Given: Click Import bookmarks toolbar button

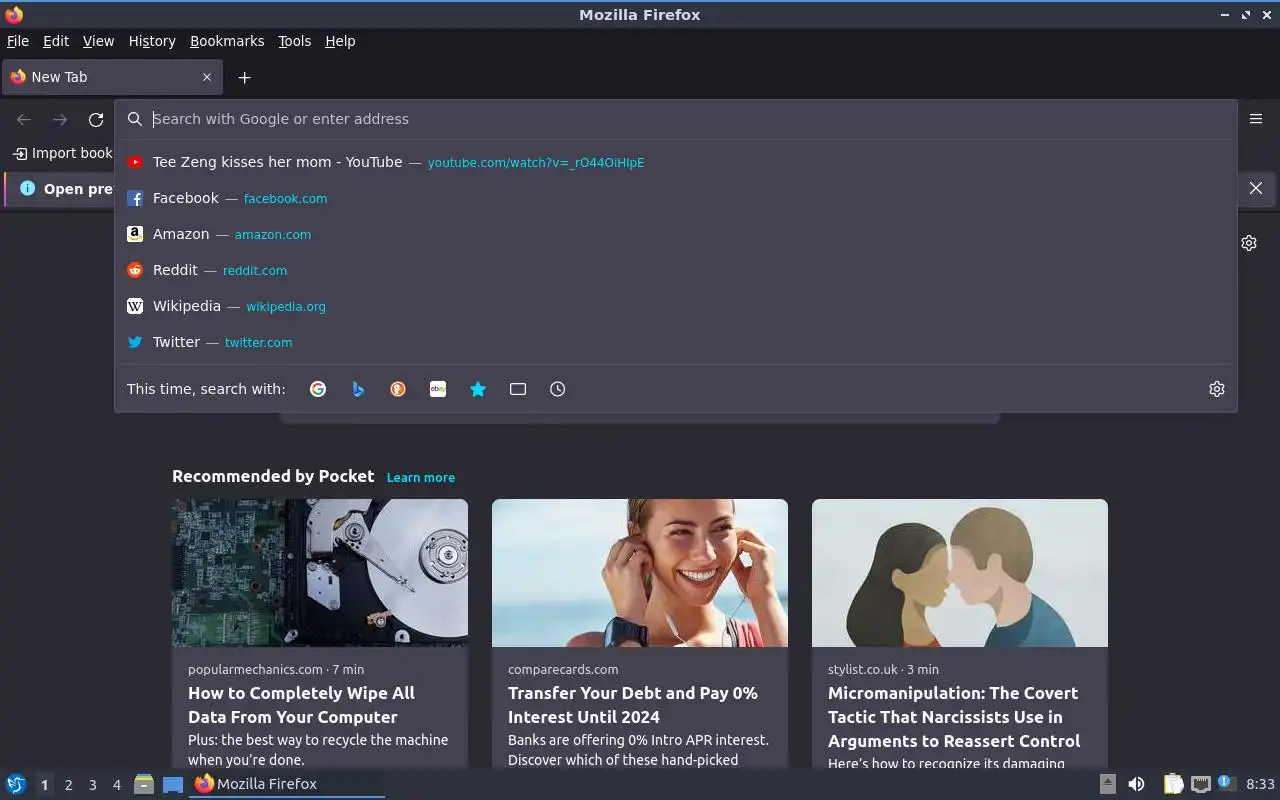Looking at the screenshot, I should click(x=62, y=153).
